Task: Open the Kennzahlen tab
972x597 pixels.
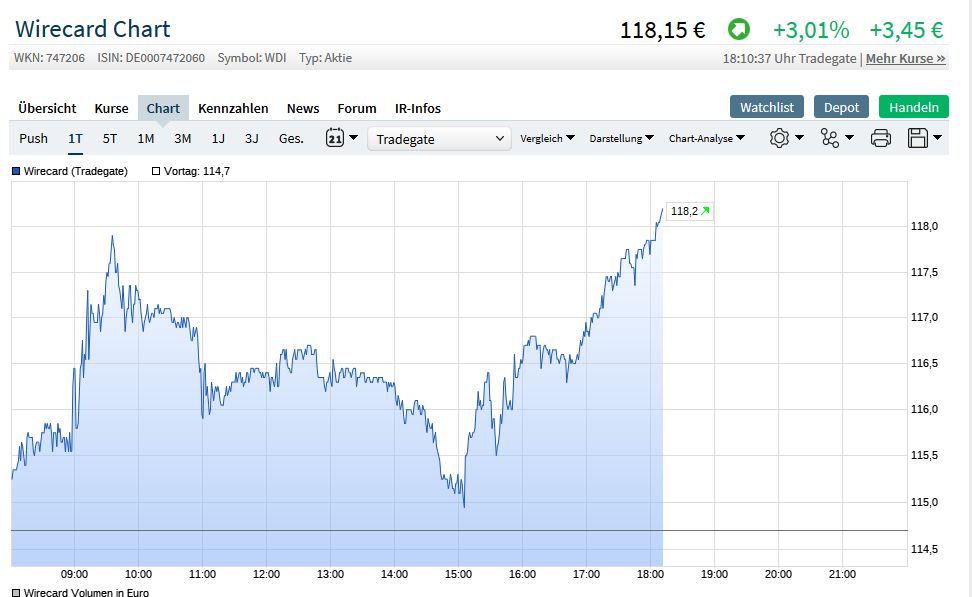Action: (233, 108)
